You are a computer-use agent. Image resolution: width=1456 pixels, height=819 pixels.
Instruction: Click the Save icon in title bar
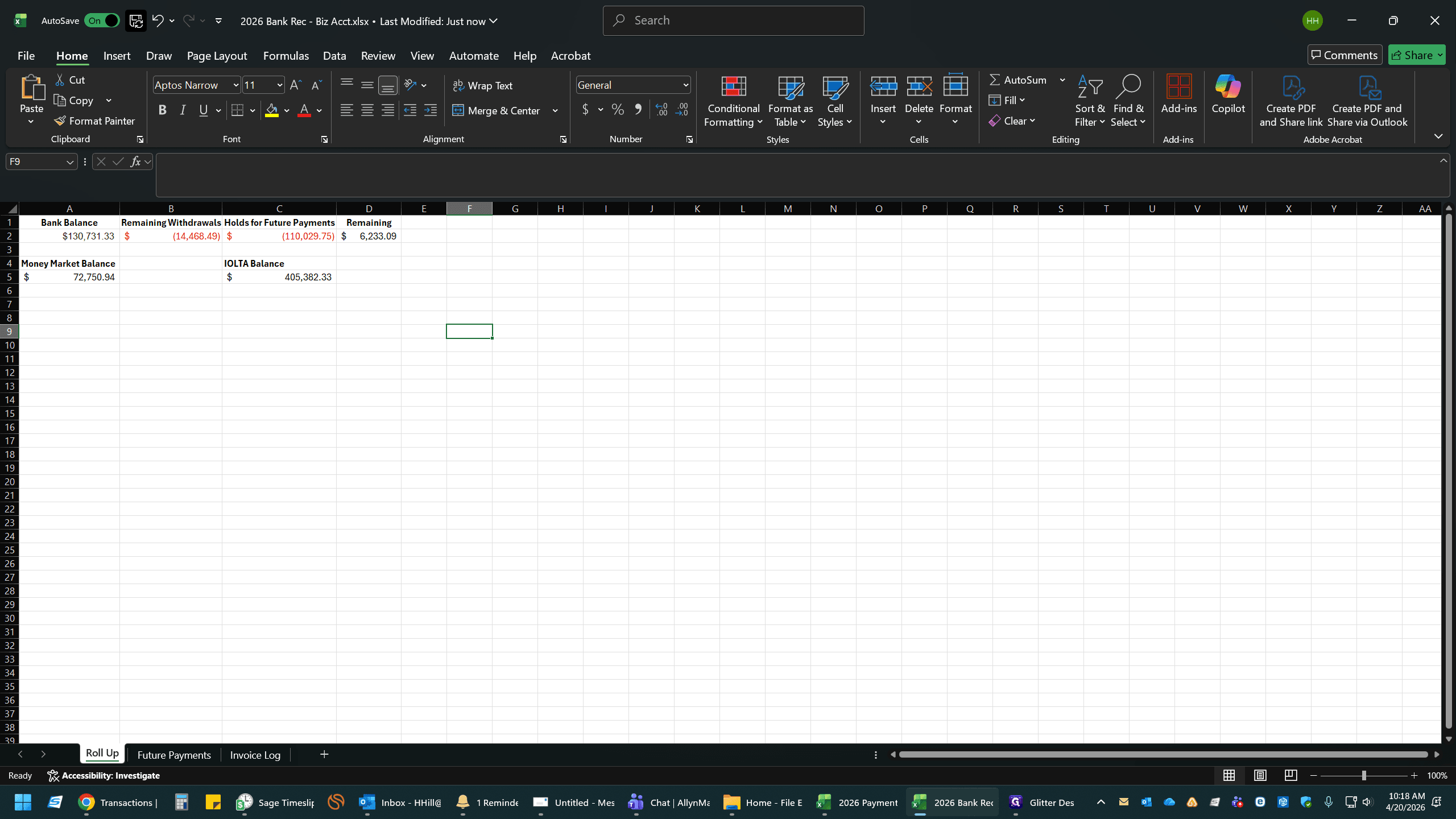click(x=136, y=21)
